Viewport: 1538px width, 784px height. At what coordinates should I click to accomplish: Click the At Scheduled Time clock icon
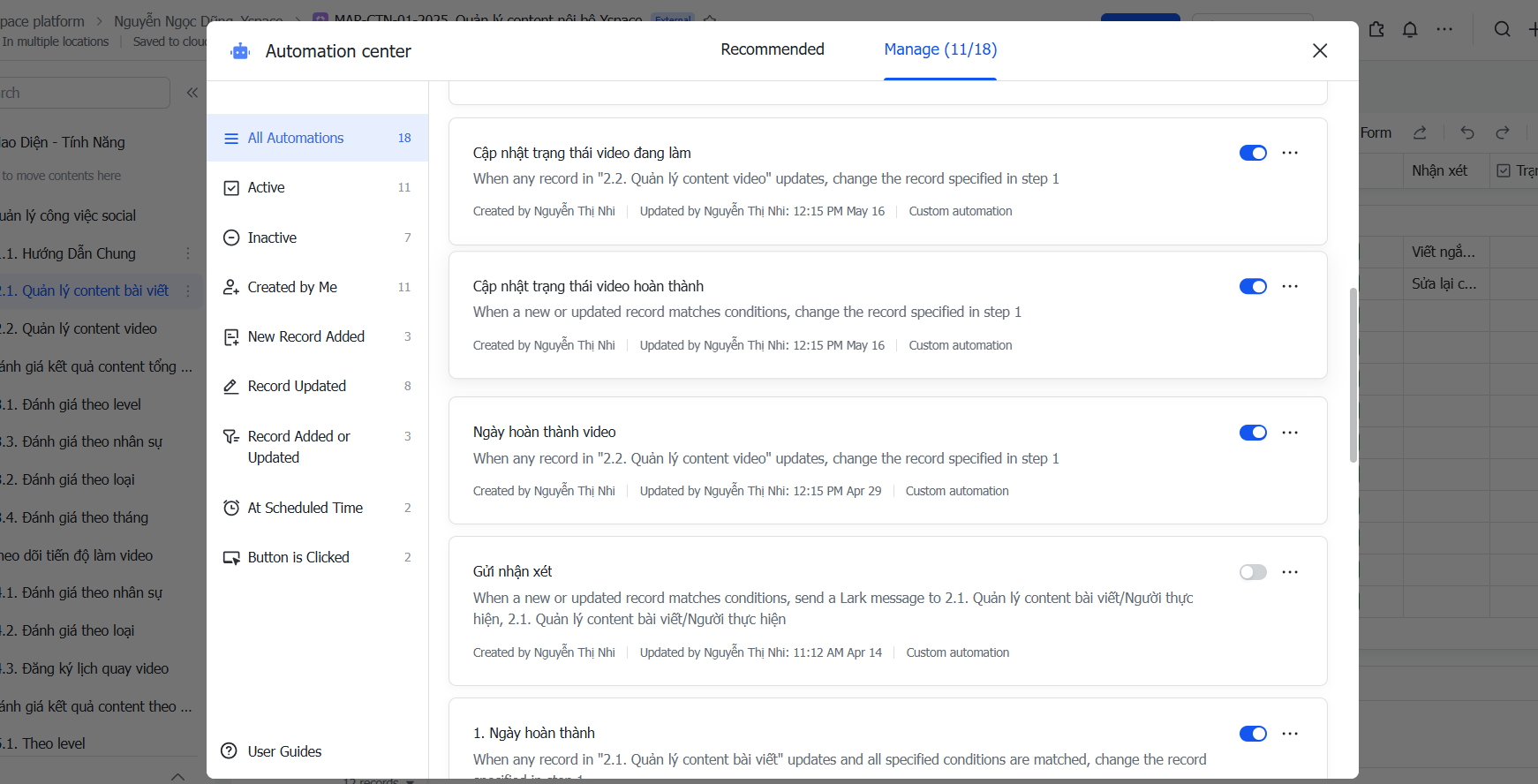(231, 508)
